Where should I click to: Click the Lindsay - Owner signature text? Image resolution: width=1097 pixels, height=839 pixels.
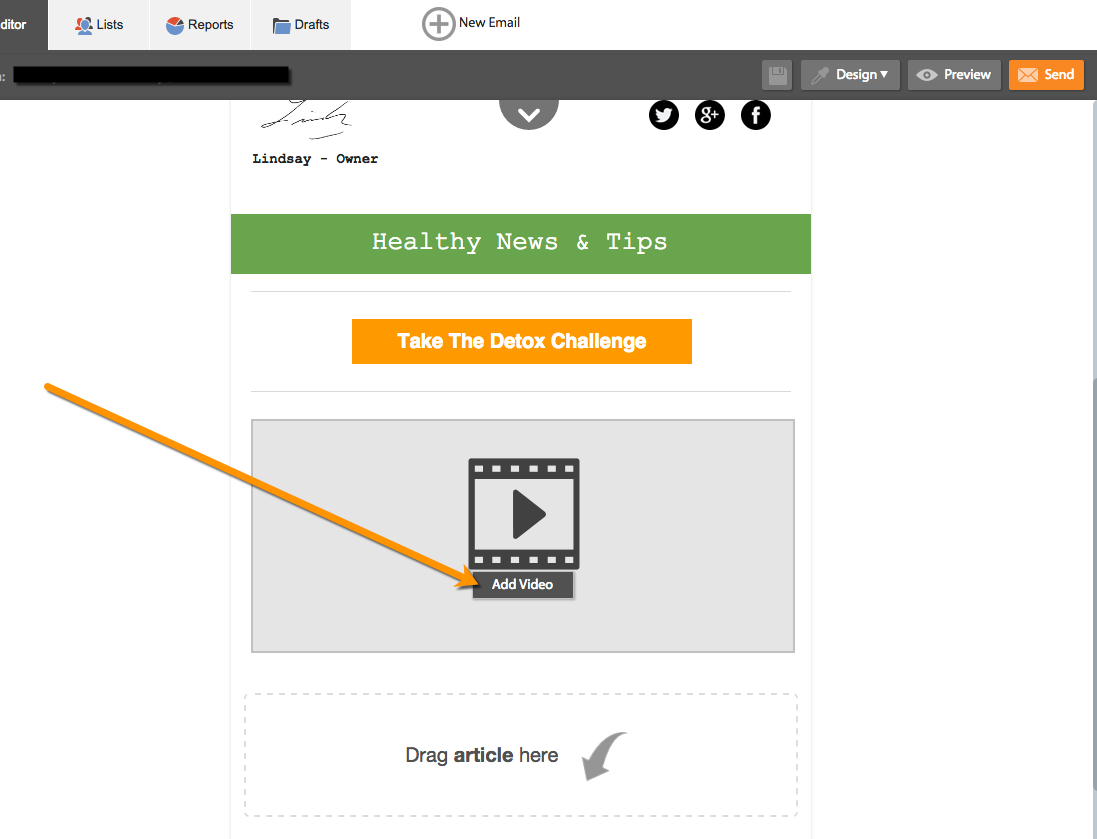315,159
